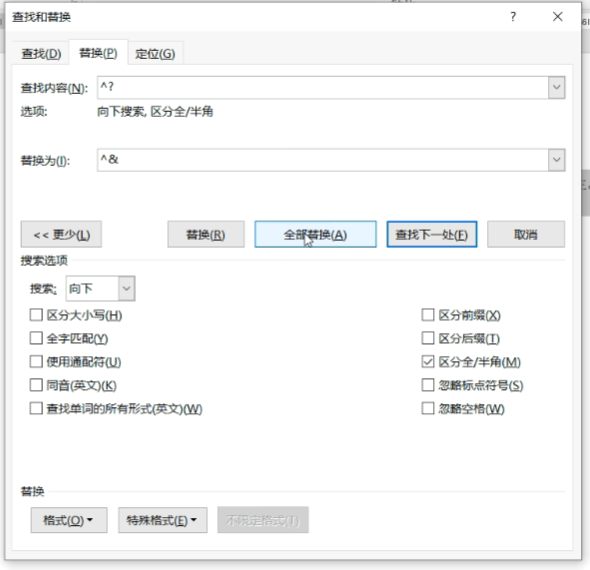Viewport: 590px width, 570px height.
Task: Enable 区分前缀(X) checkbox
Action: (x=428, y=315)
